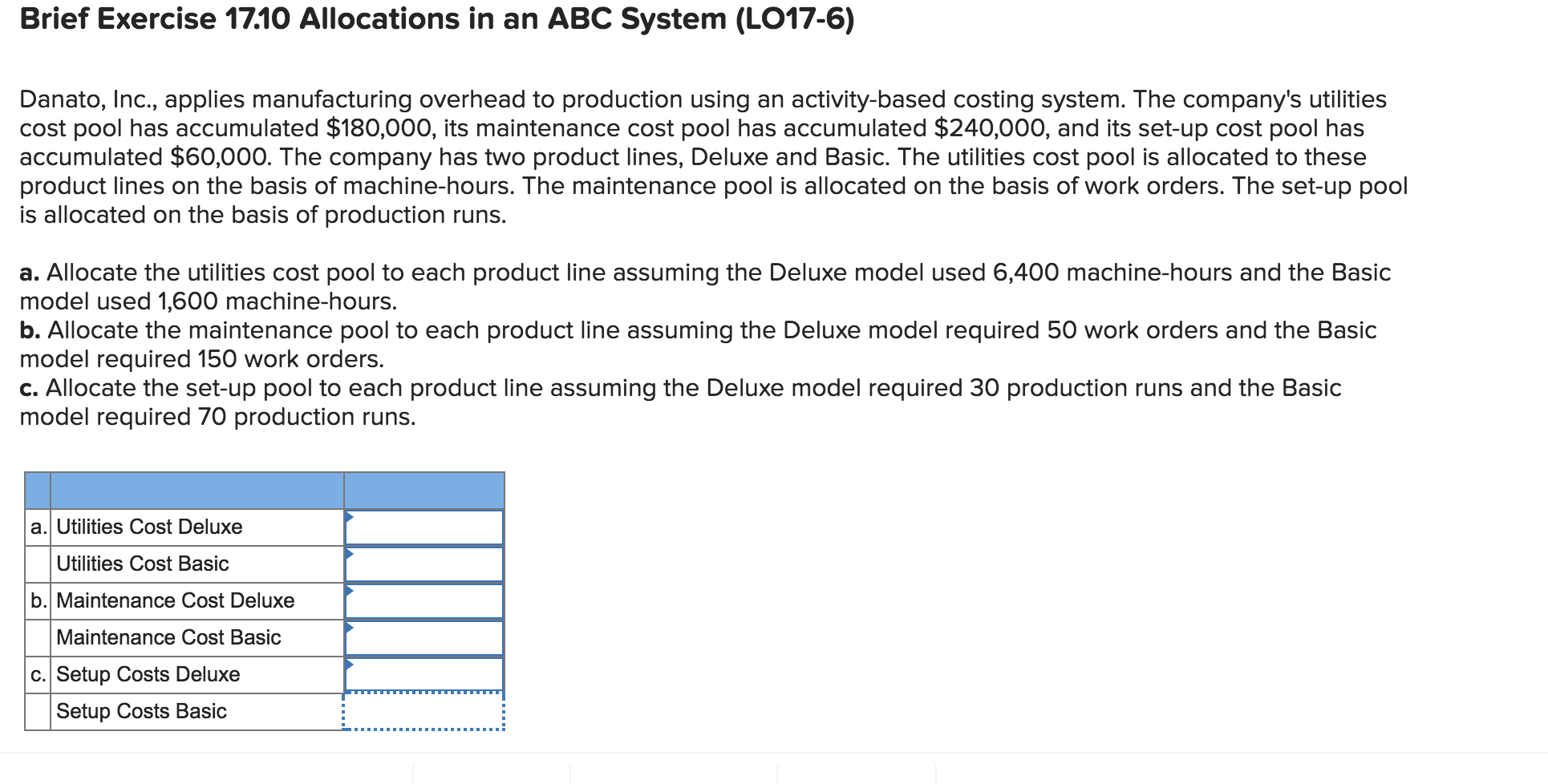
Task: Open the Utilities Cost Deluxe answer dropdown
Action: click(425, 527)
